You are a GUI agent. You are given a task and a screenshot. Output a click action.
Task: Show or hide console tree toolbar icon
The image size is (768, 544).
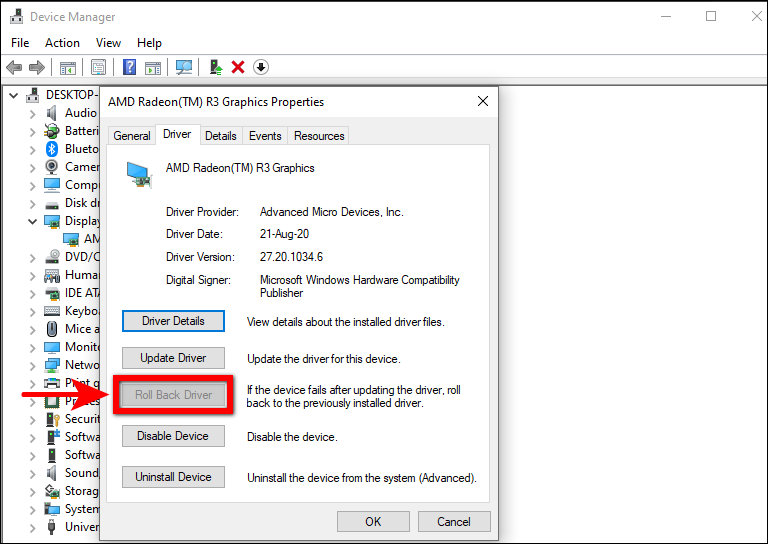coord(68,68)
